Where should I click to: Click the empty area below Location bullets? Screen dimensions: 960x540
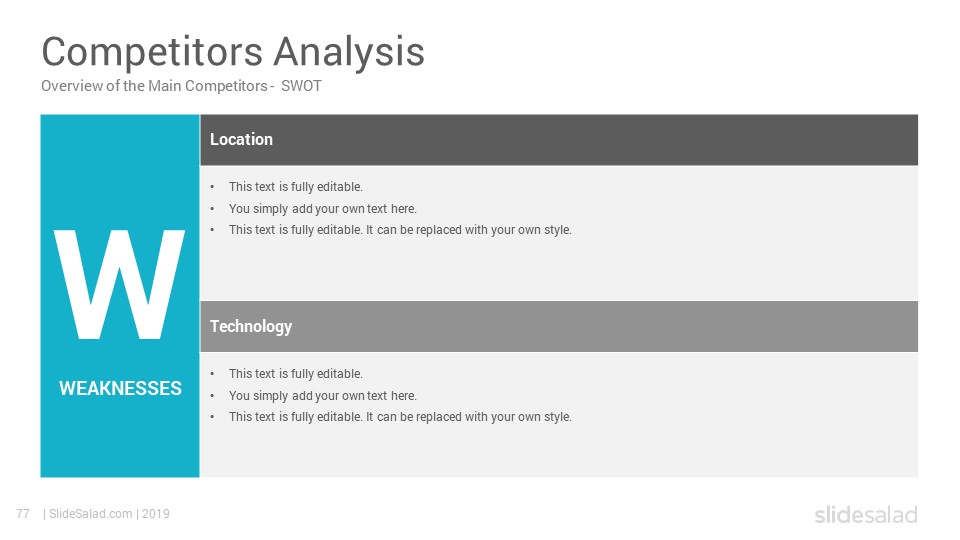559,269
